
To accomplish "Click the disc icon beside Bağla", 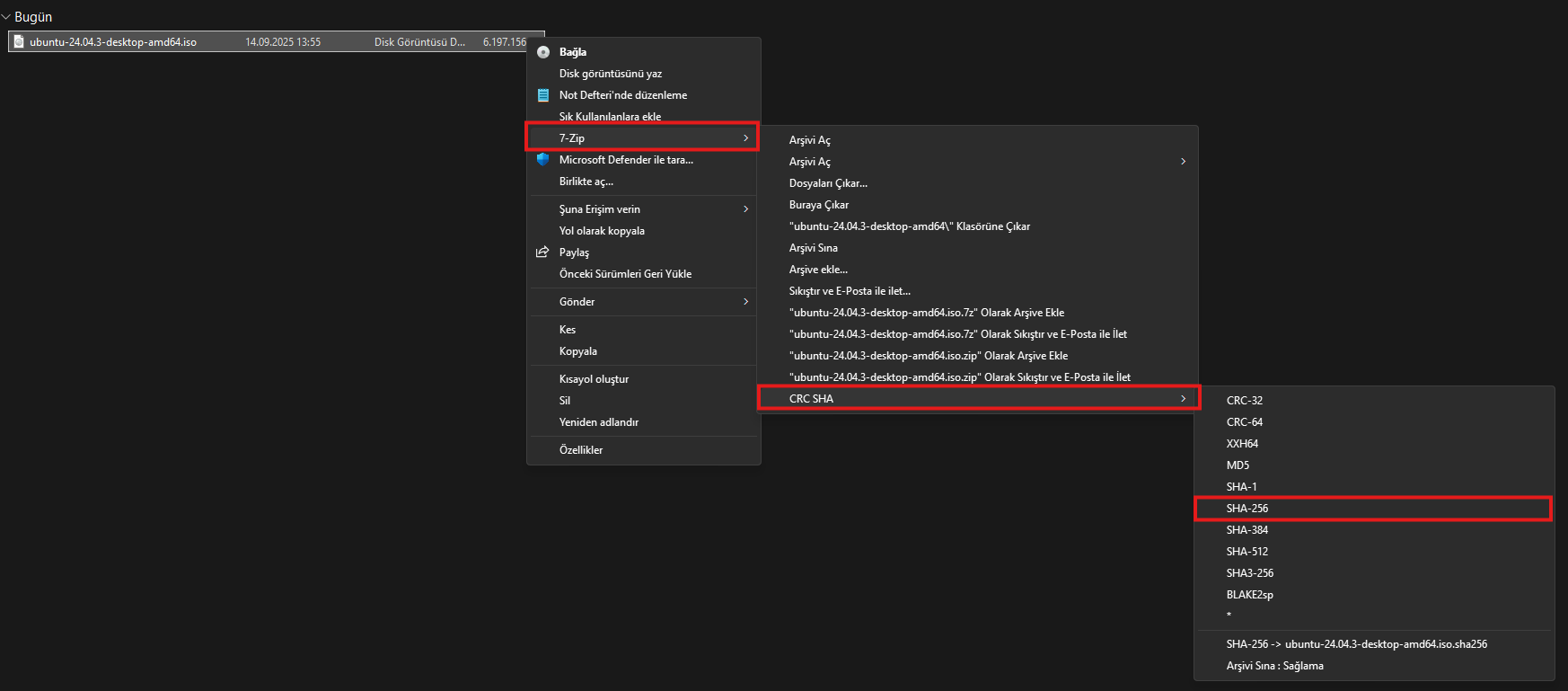I will click(543, 52).
